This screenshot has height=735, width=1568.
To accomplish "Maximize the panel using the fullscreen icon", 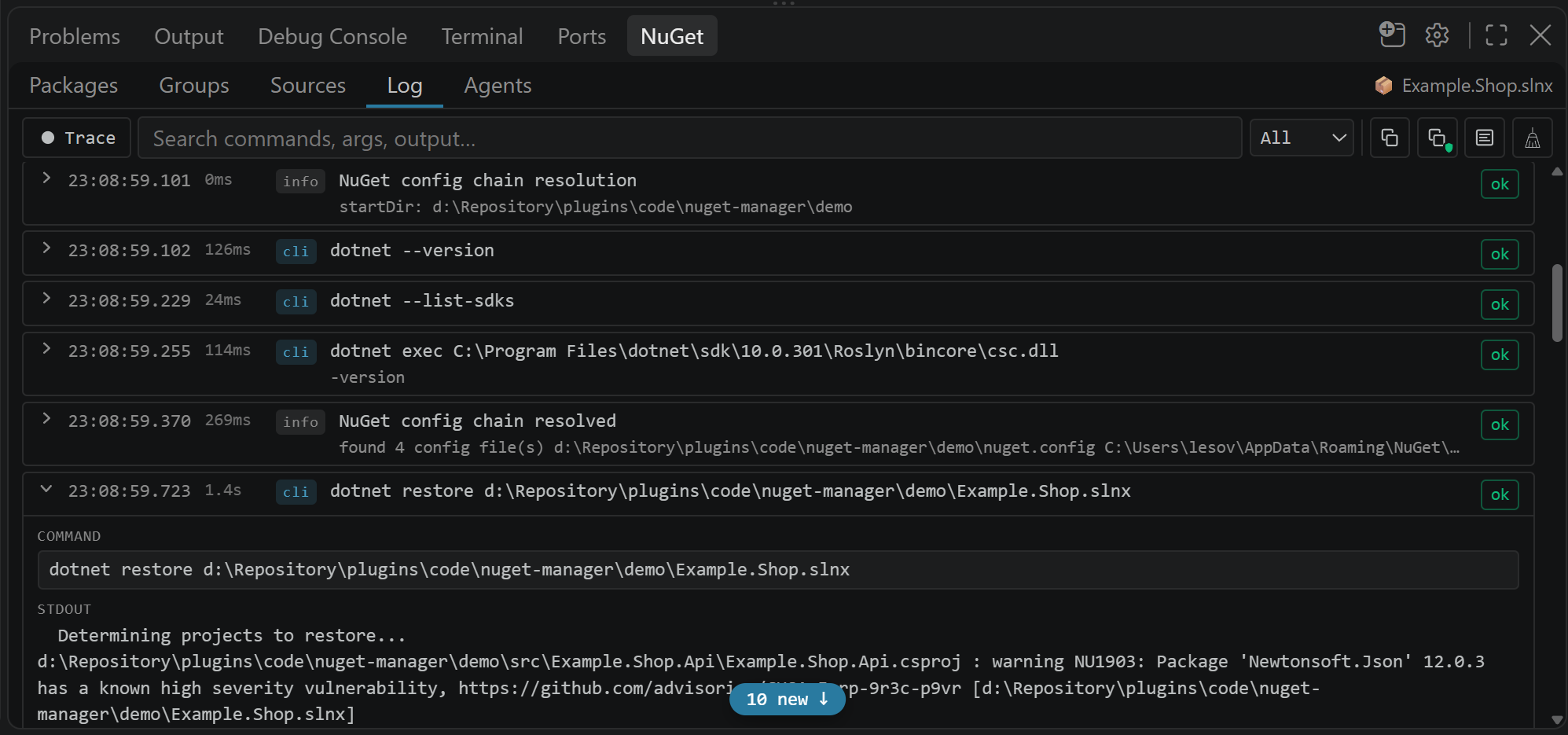I will click(x=1496, y=35).
